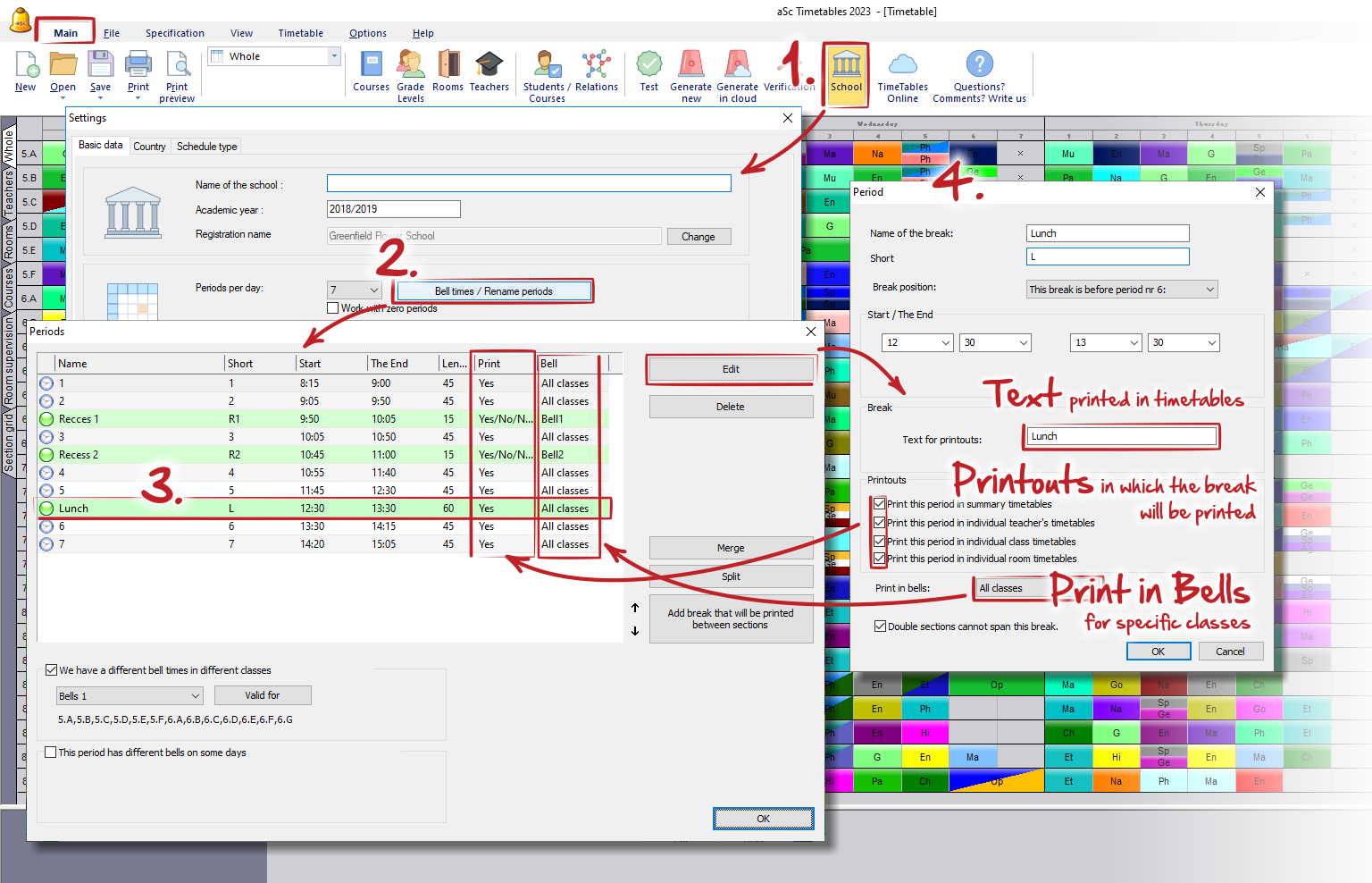
Task: Open the Courses icon in the toolbar
Action: point(371,64)
